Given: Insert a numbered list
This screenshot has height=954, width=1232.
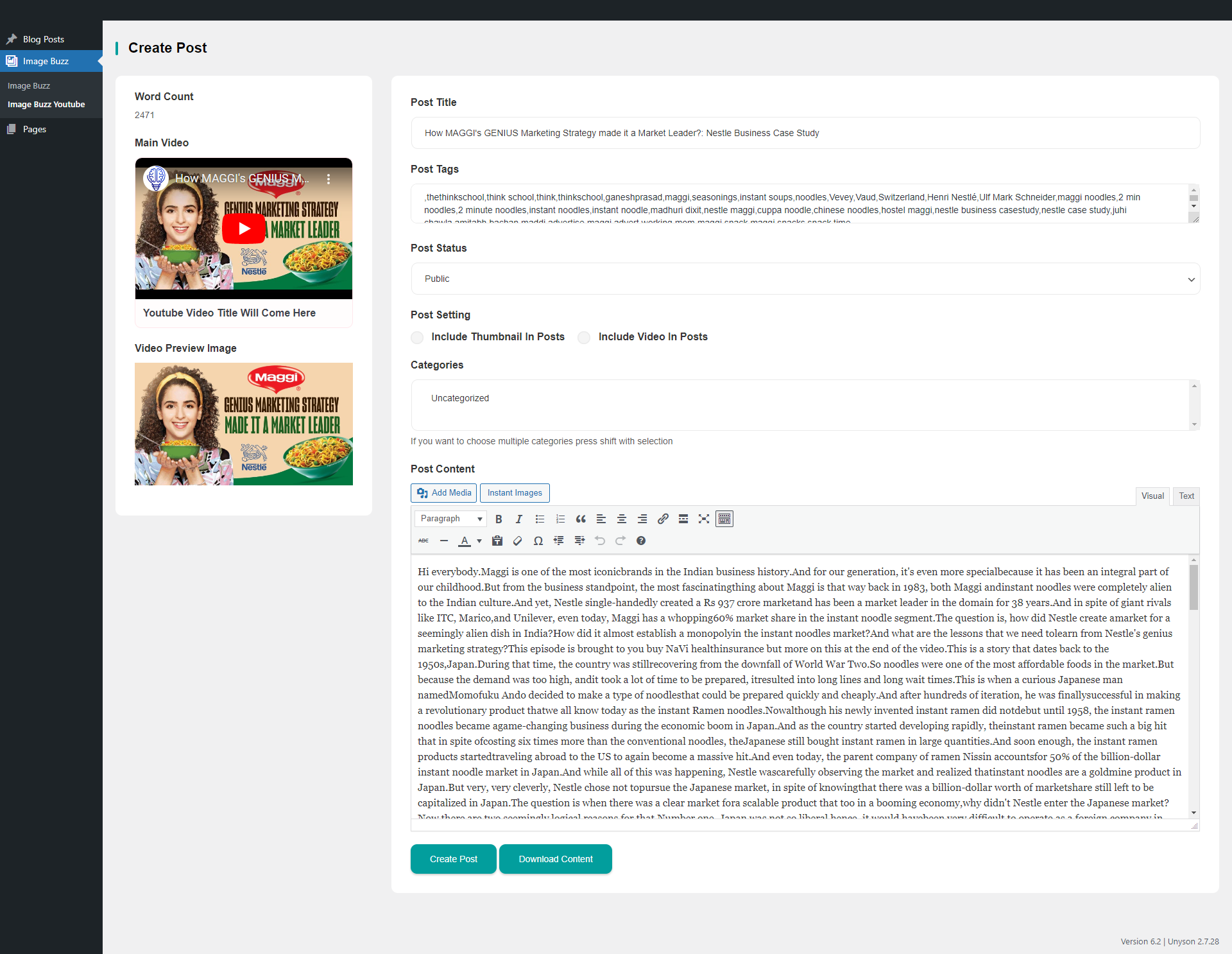Looking at the screenshot, I should click(560, 519).
